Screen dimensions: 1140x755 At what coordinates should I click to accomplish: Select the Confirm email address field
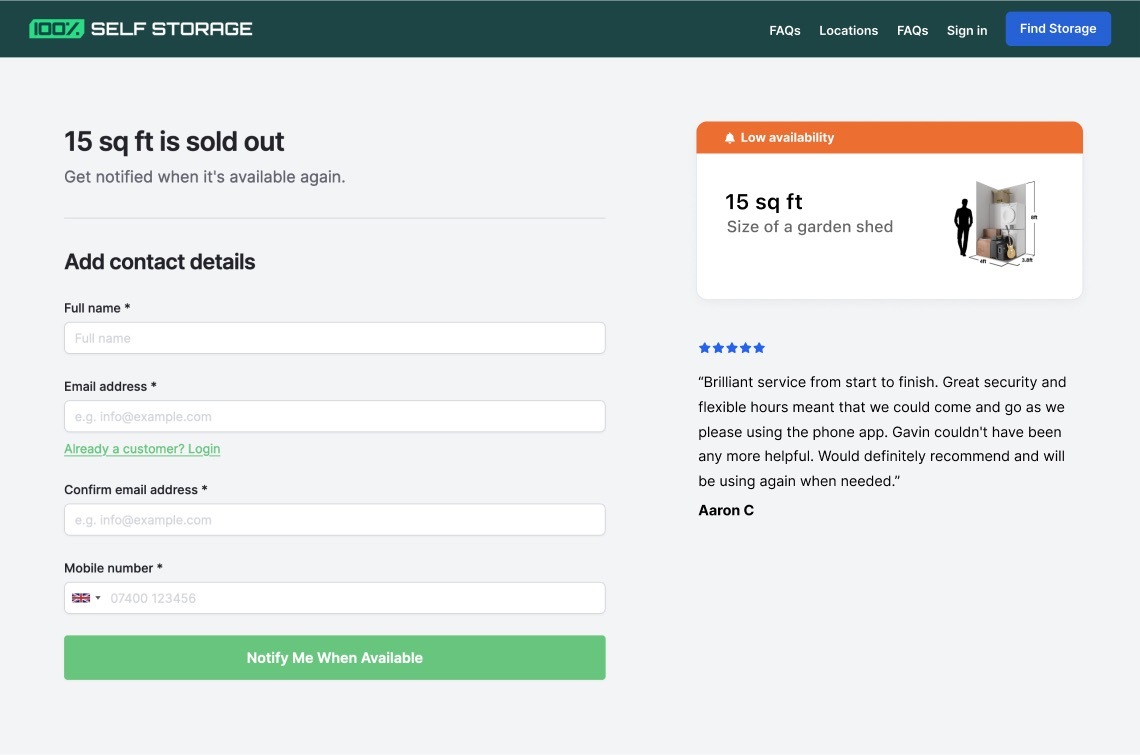coord(334,520)
